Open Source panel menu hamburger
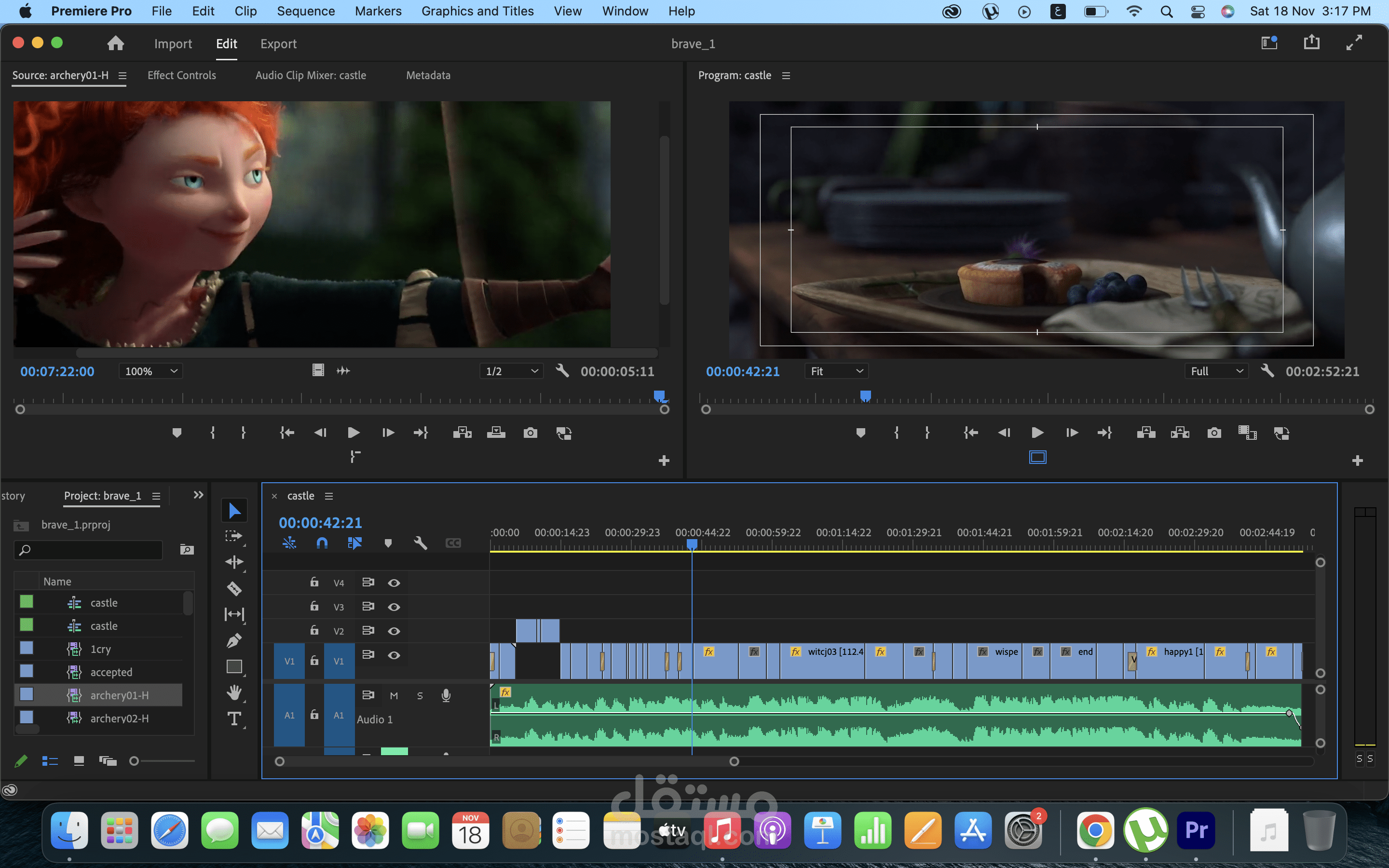The height and width of the screenshot is (868, 1389). [x=122, y=76]
